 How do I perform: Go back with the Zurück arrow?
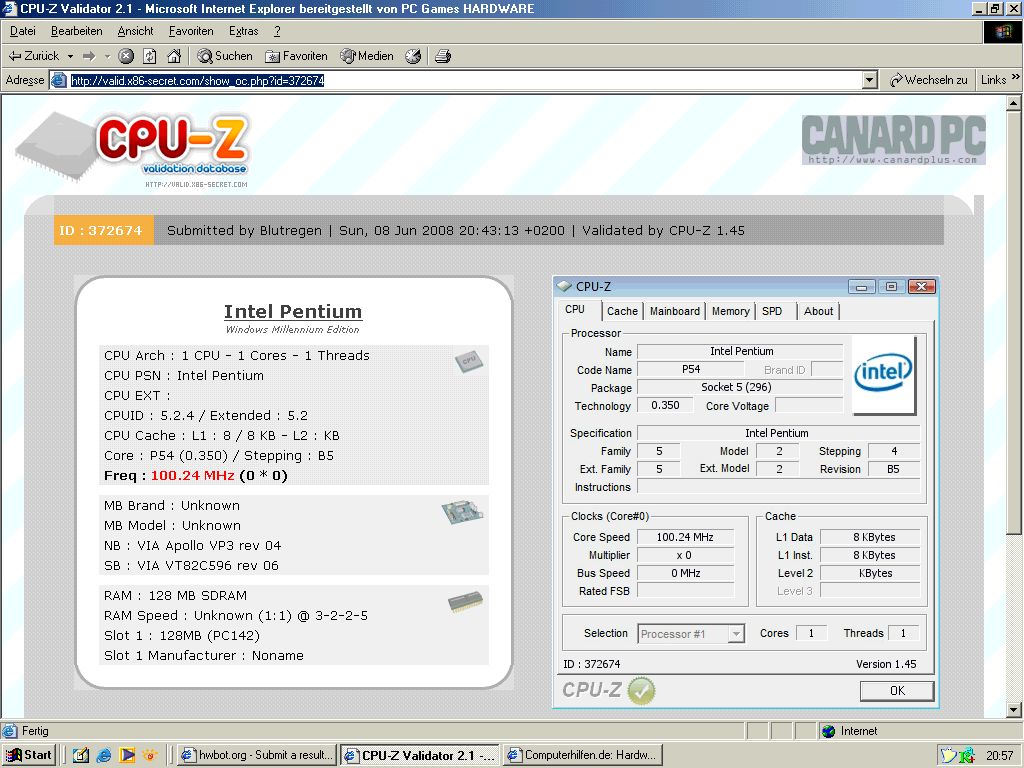coord(33,56)
